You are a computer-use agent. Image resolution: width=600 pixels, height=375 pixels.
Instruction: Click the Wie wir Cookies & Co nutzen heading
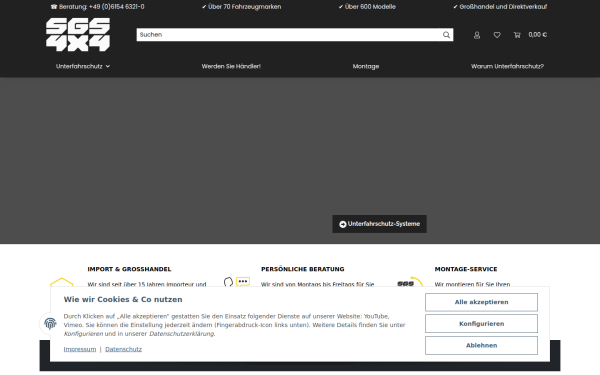[123, 299]
